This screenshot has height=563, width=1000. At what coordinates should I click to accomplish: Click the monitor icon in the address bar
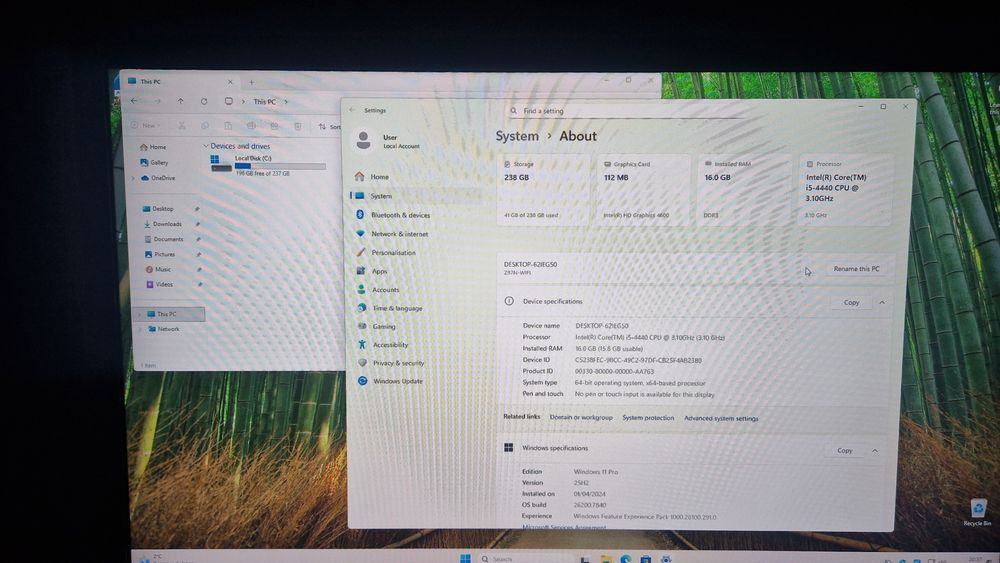[x=228, y=101]
